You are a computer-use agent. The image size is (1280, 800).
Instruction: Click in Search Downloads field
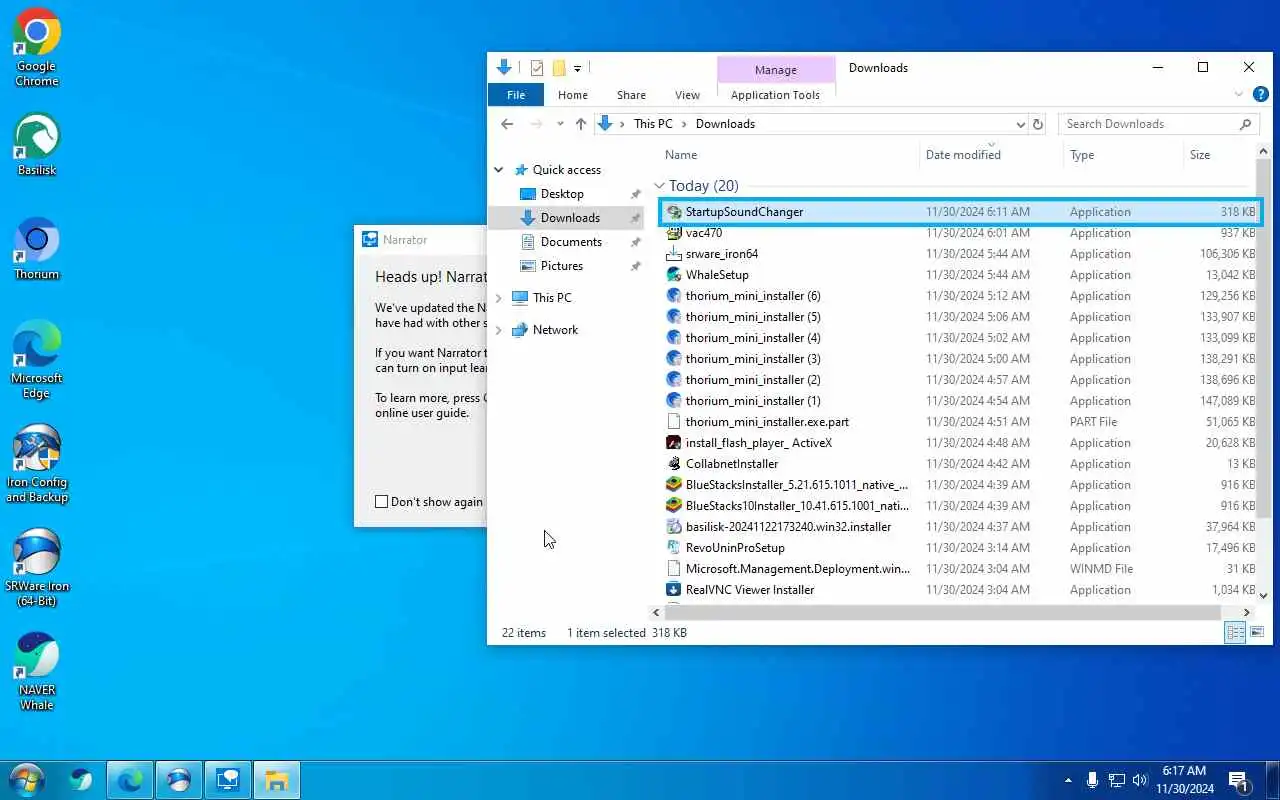pos(1149,124)
